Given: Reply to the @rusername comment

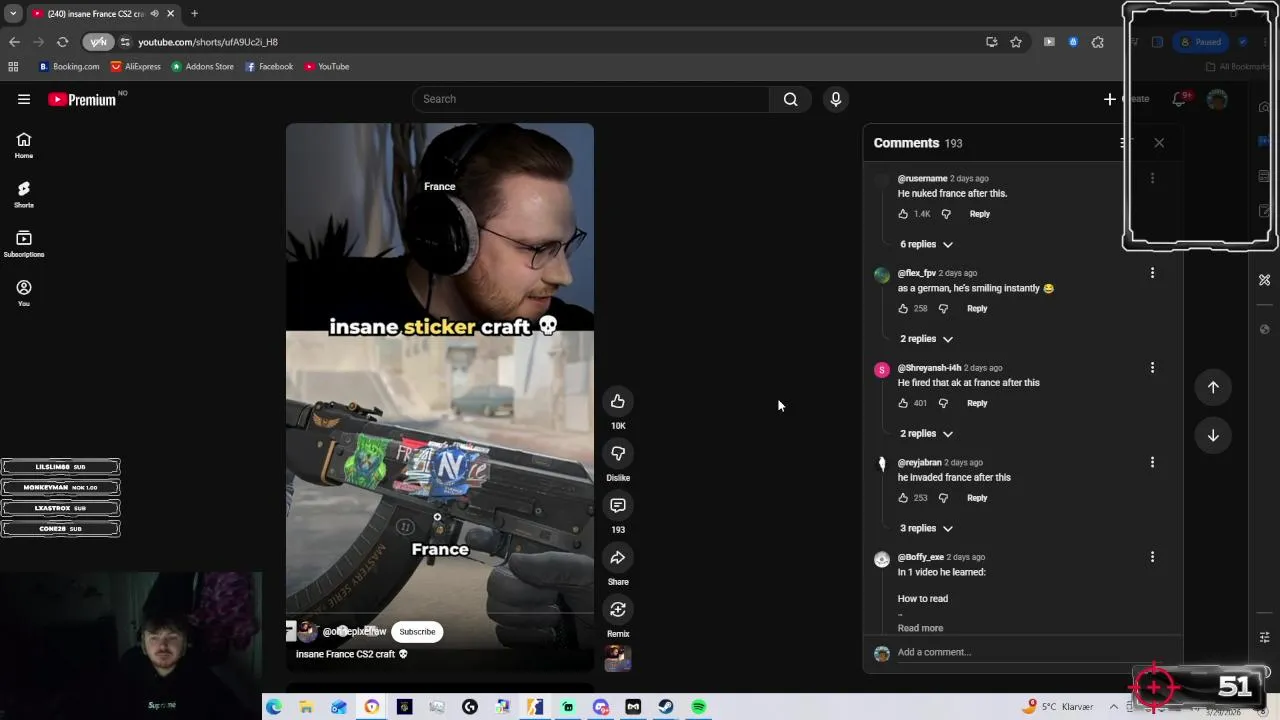Looking at the screenshot, I should pyautogui.click(x=979, y=214).
